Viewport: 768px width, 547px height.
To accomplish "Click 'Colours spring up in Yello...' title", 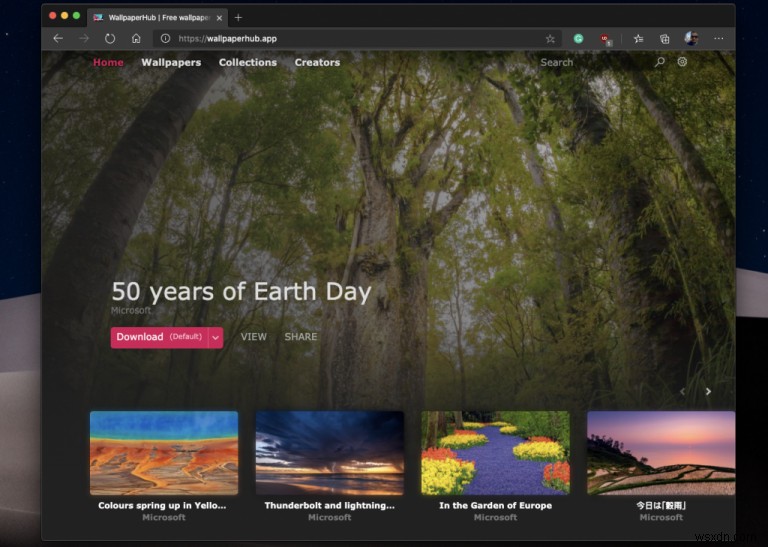I will [x=162, y=505].
